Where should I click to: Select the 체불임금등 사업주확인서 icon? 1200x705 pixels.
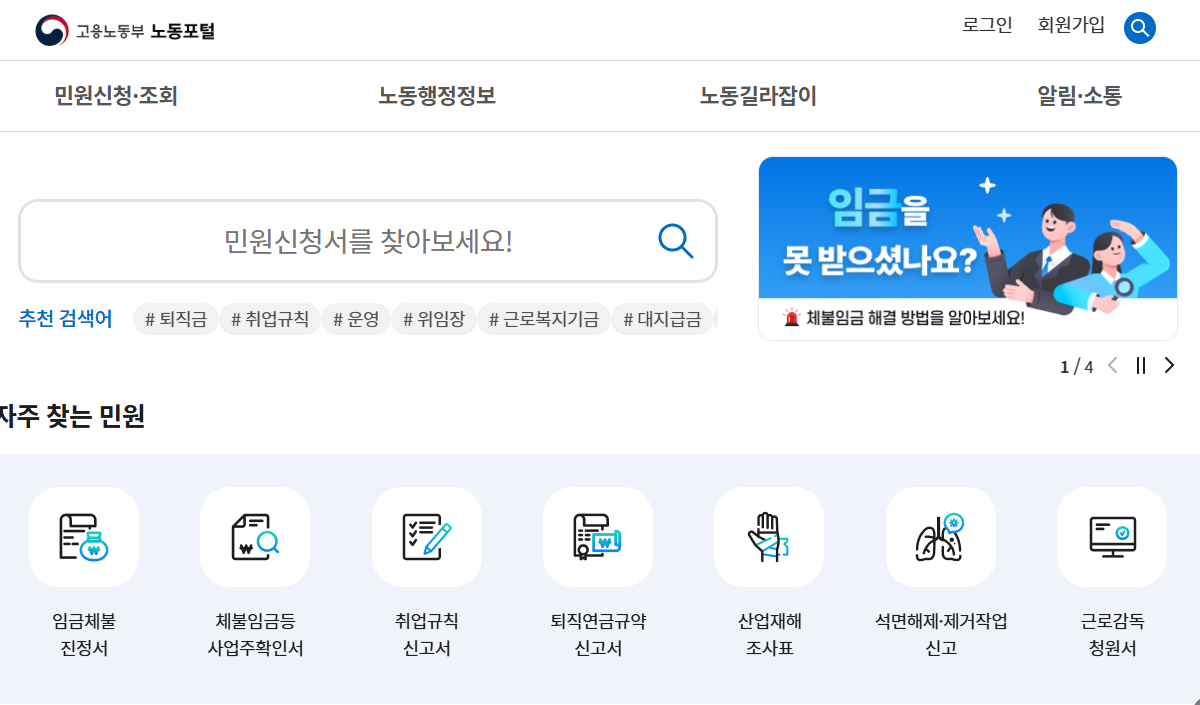tap(255, 537)
